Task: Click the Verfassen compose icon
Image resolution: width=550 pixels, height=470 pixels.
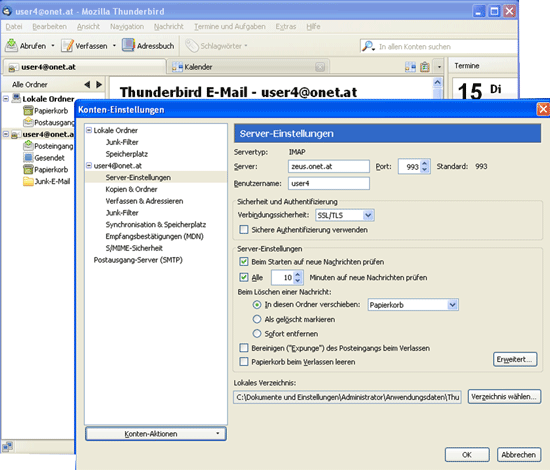Action: pyautogui.click(x=67, y=46)
